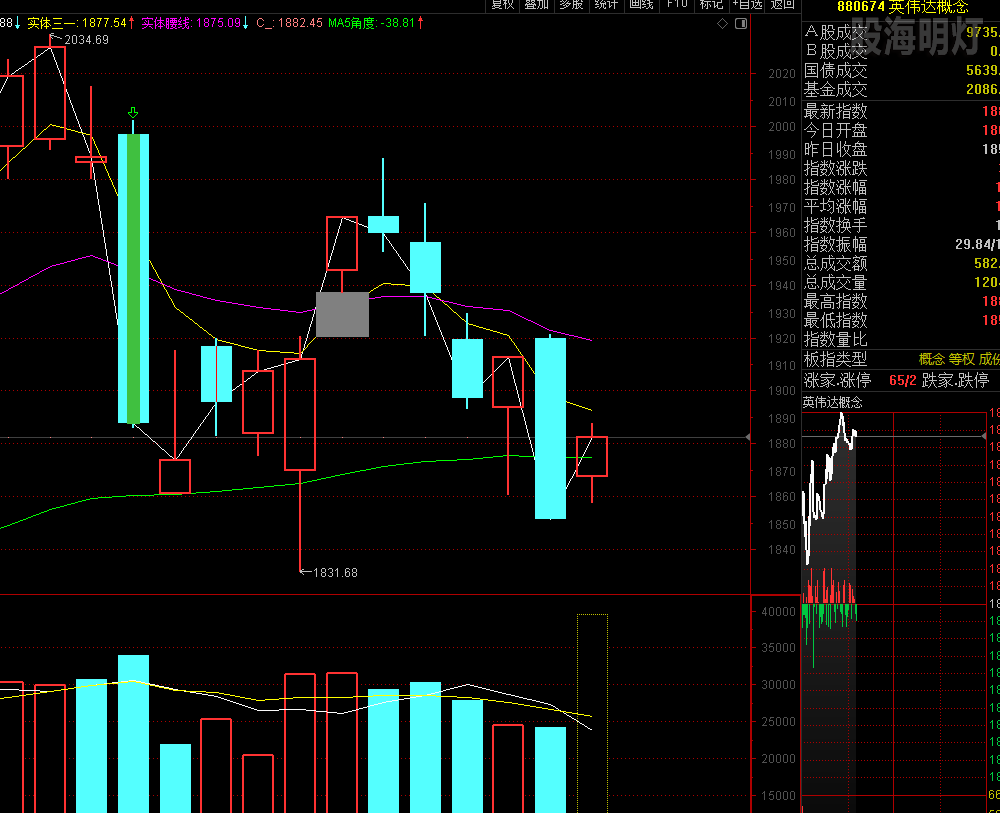The width and height of the screenshot is (1000, 813).
Task: Open the 统计 statistics tool
Action: coord(606,5)
